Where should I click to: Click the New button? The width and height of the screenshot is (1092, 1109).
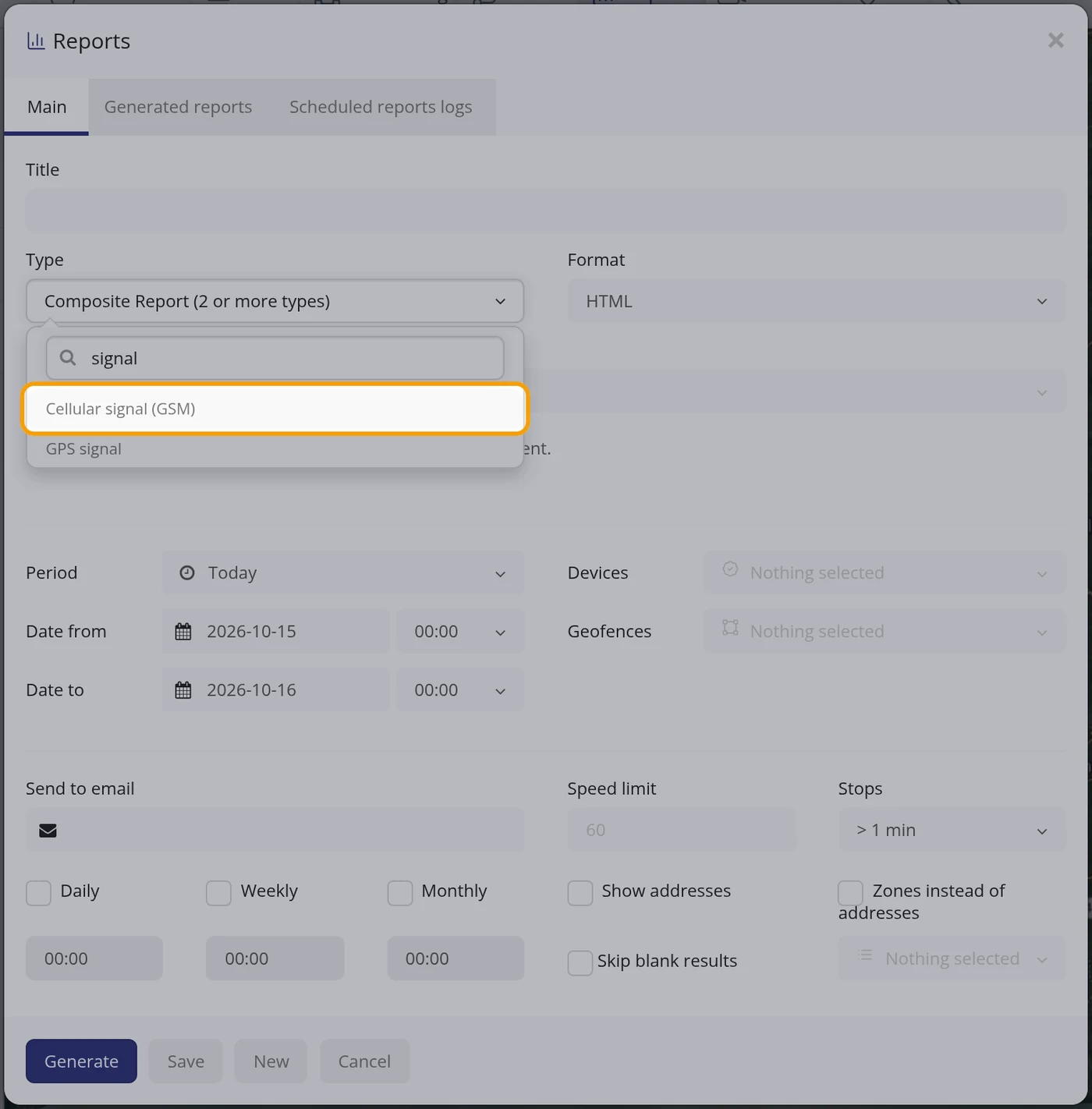tap(271, 1061)
